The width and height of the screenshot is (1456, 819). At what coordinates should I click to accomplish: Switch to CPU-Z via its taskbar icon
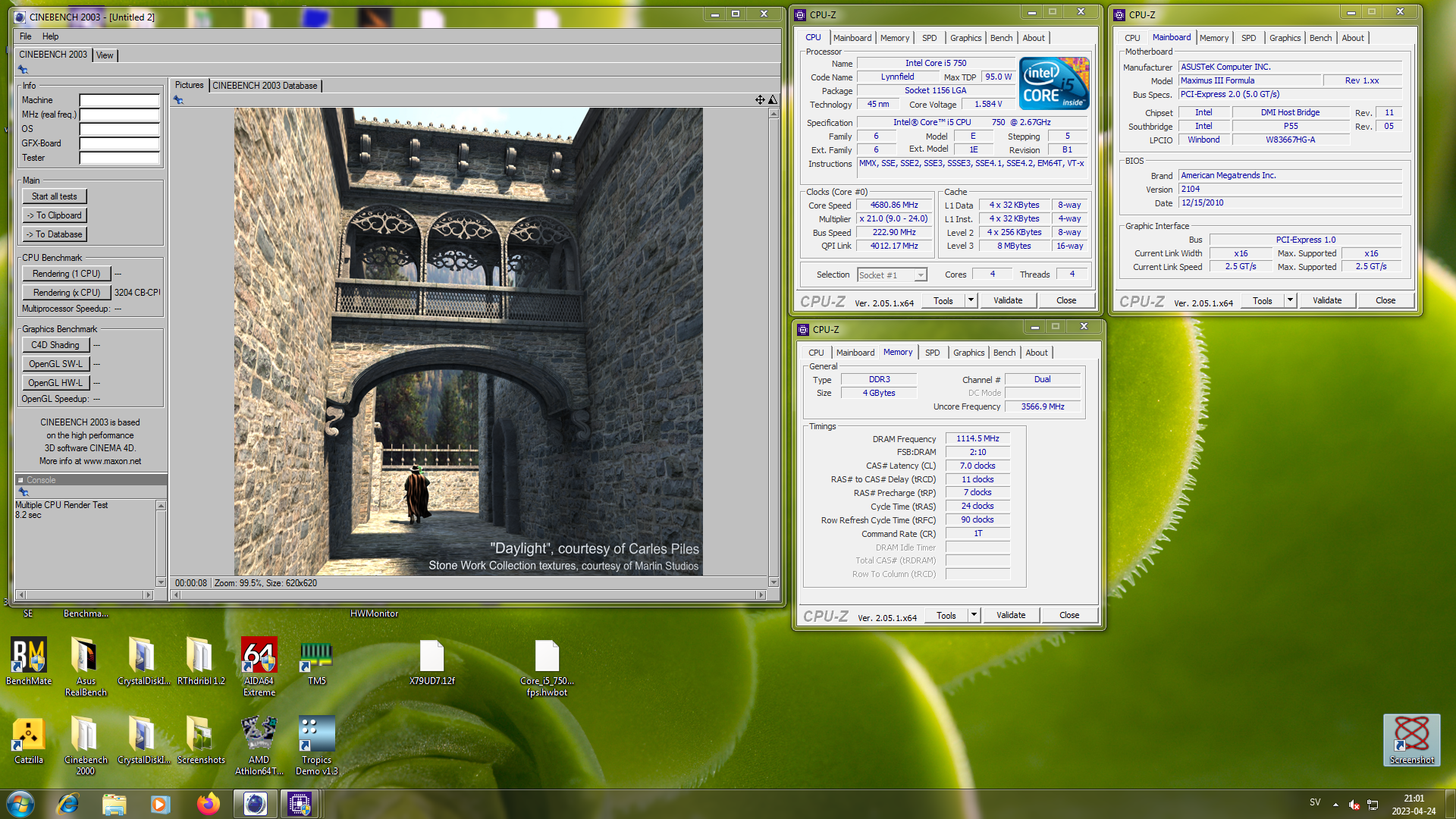coord(299,804)
